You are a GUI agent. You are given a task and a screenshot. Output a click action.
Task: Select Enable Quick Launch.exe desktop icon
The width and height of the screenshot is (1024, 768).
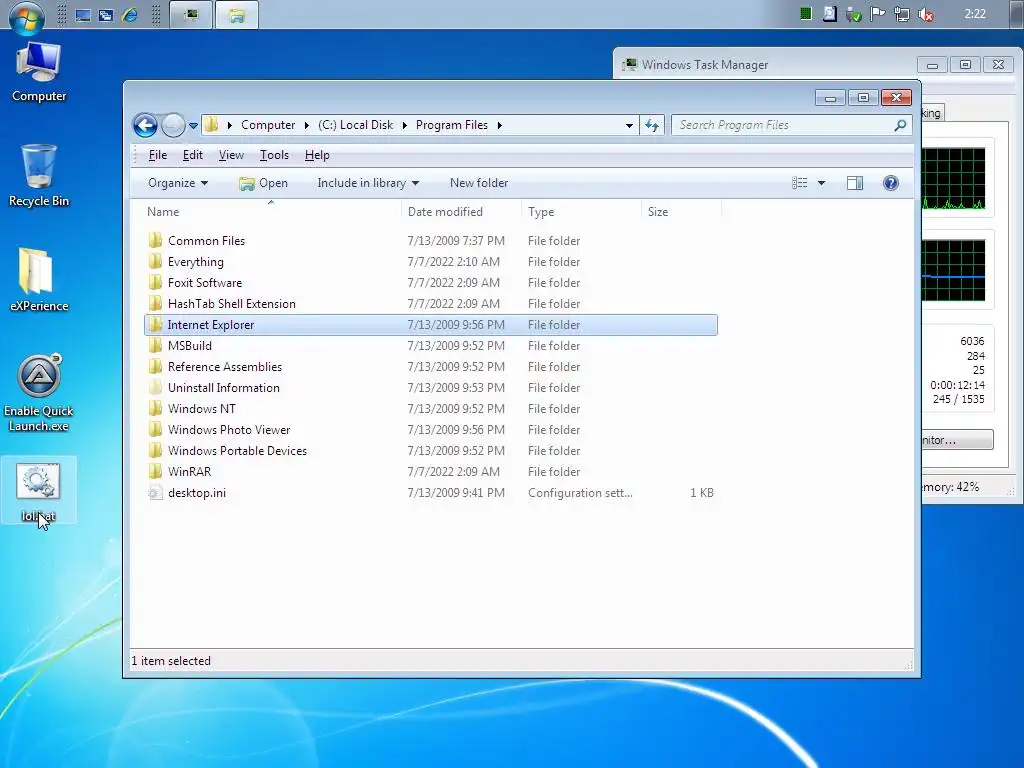tap(39, 393)
